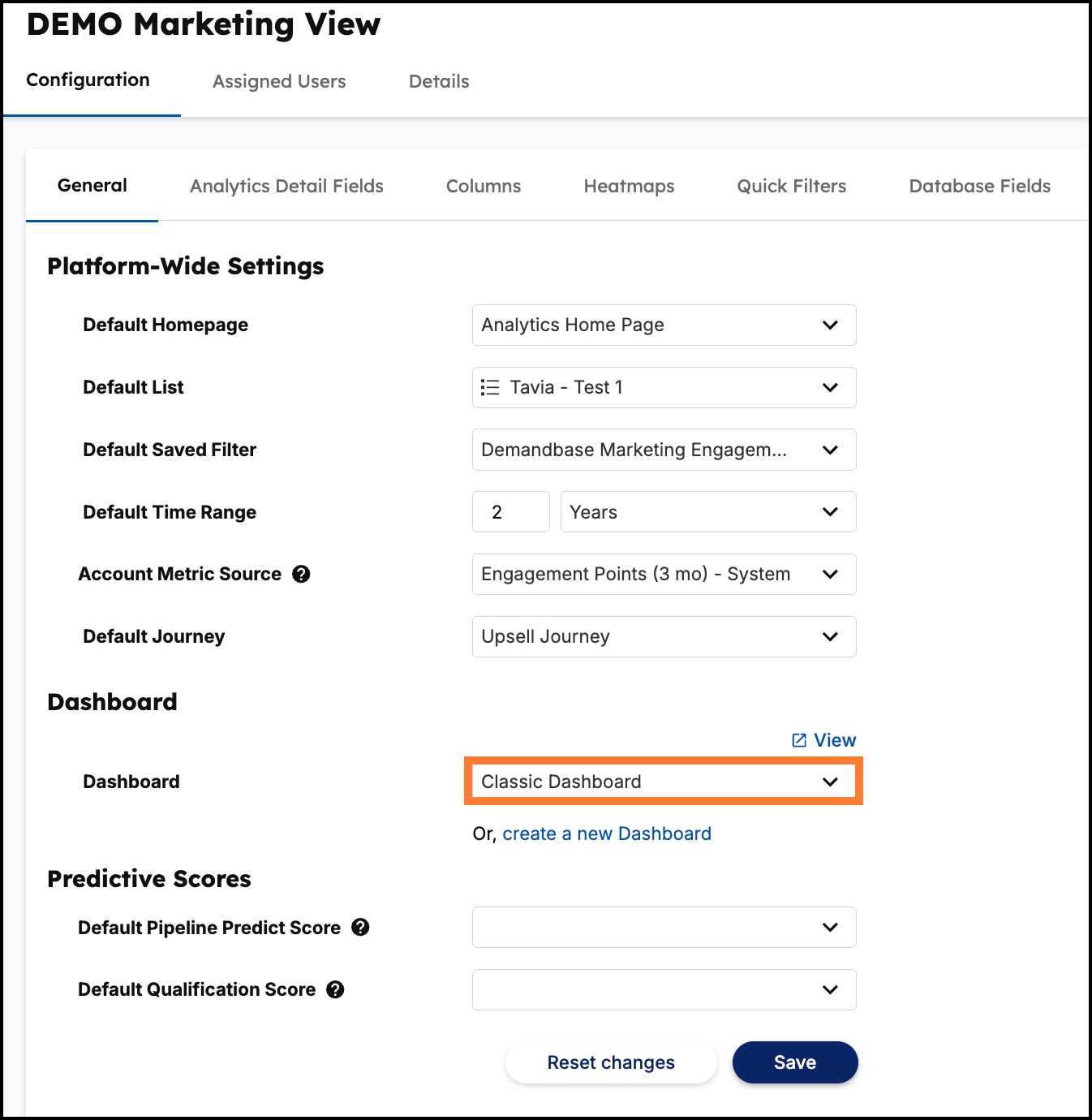Open the Default List dropdown showing Tavia - Test 1

tap(664, 387)
